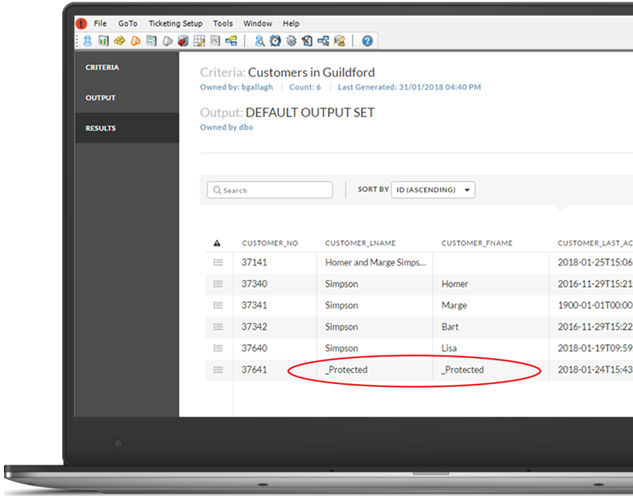This screenshot has height=496, width=633.
Task: Sort by the CUSTOMER_NO column header
Action: click(x=270, y=243)
